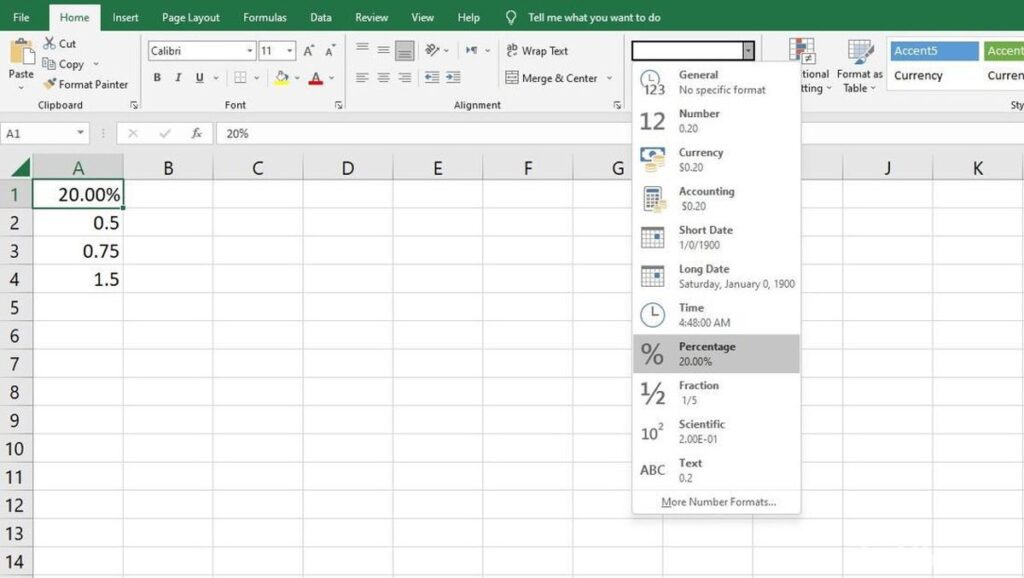Select cell A3 containing 0.75
This screenshot has height=578, width=1024.
tap(78, 251)
